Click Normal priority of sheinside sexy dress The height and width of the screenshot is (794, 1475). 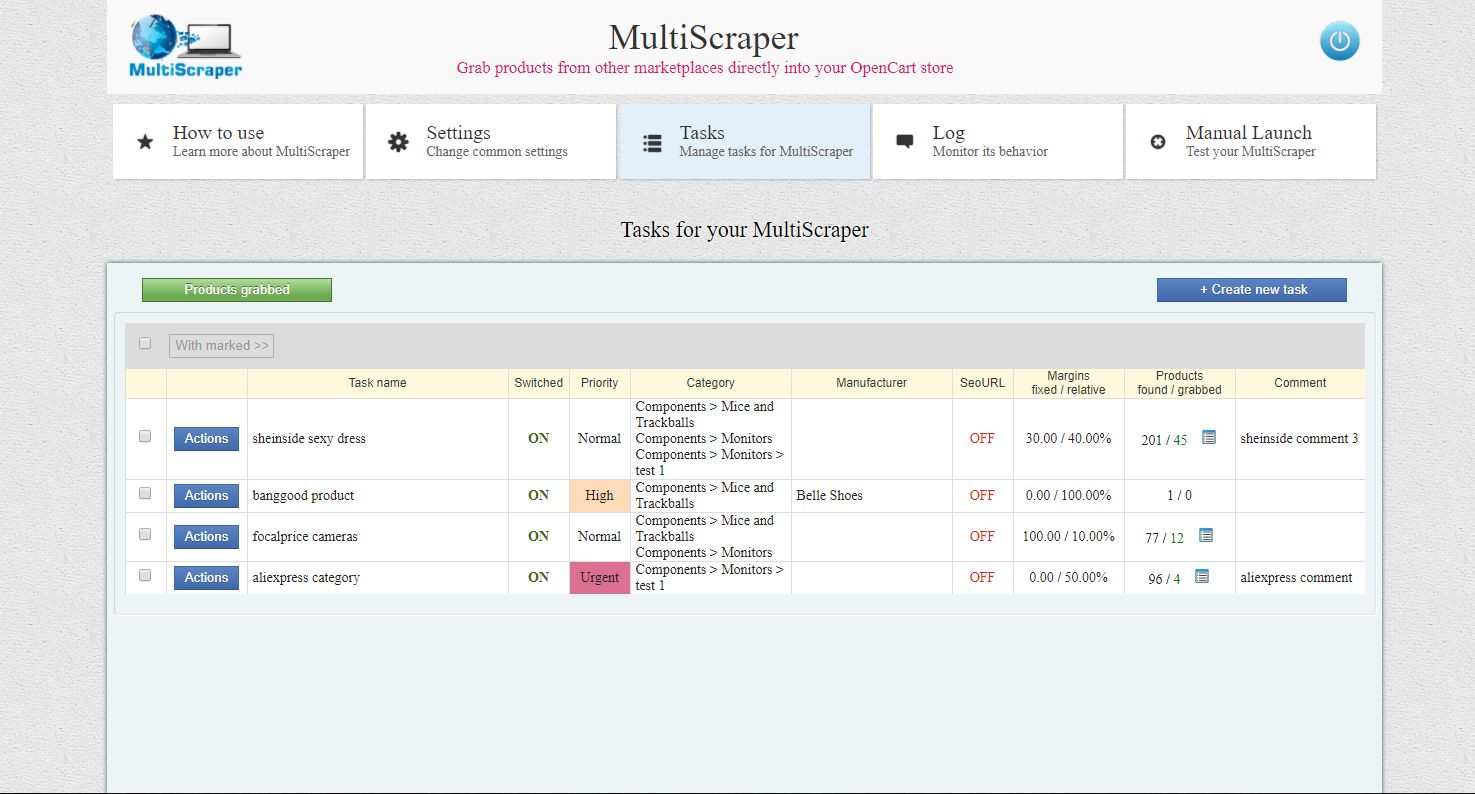tap(599, 438)
